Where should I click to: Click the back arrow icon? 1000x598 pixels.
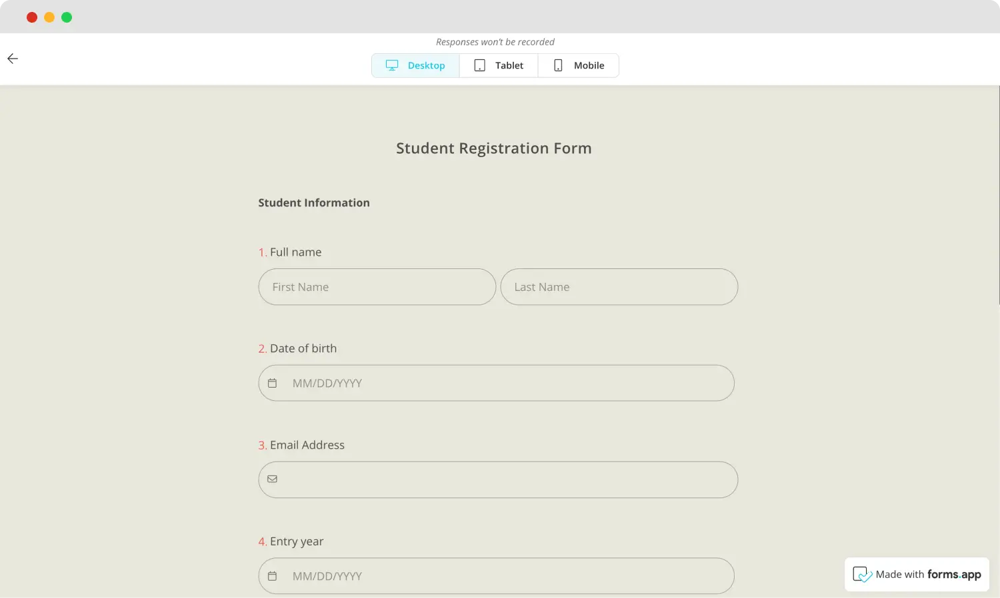point(13,59)
